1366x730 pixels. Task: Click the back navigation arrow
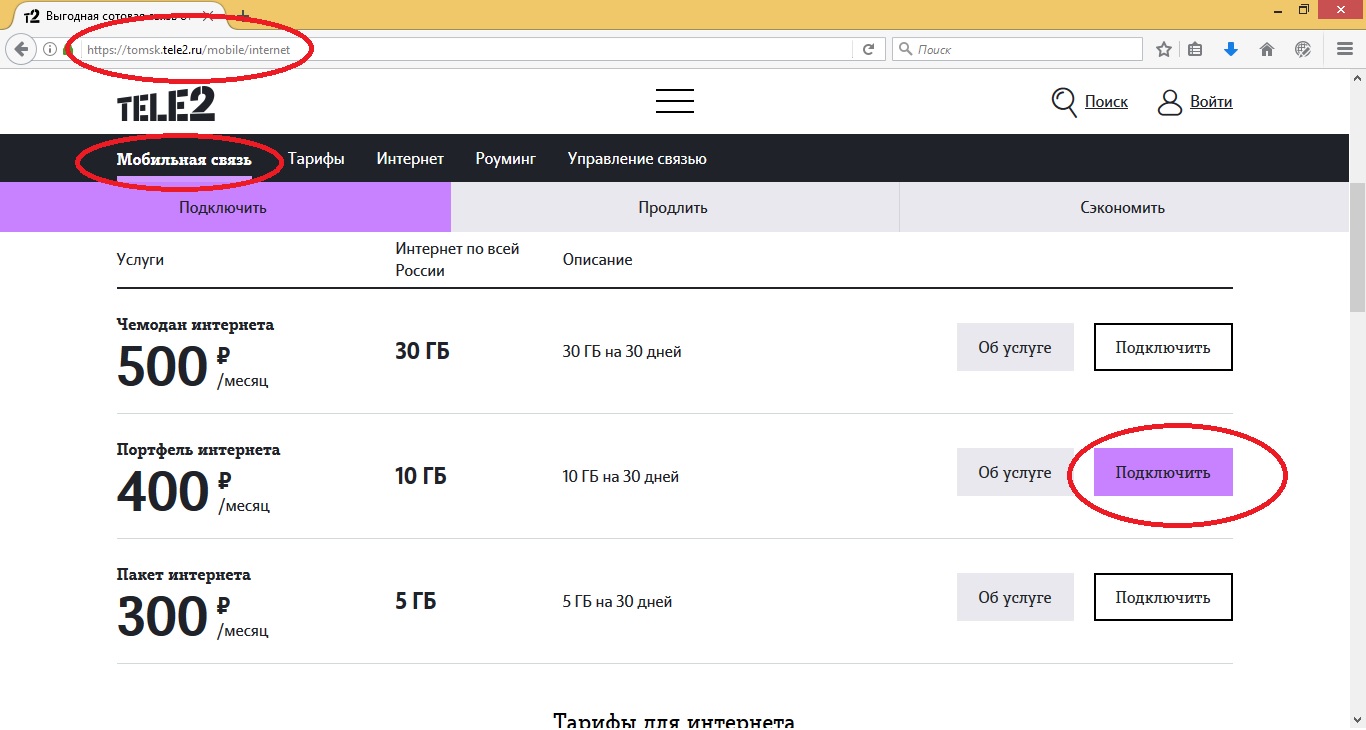tap(21, 48)
